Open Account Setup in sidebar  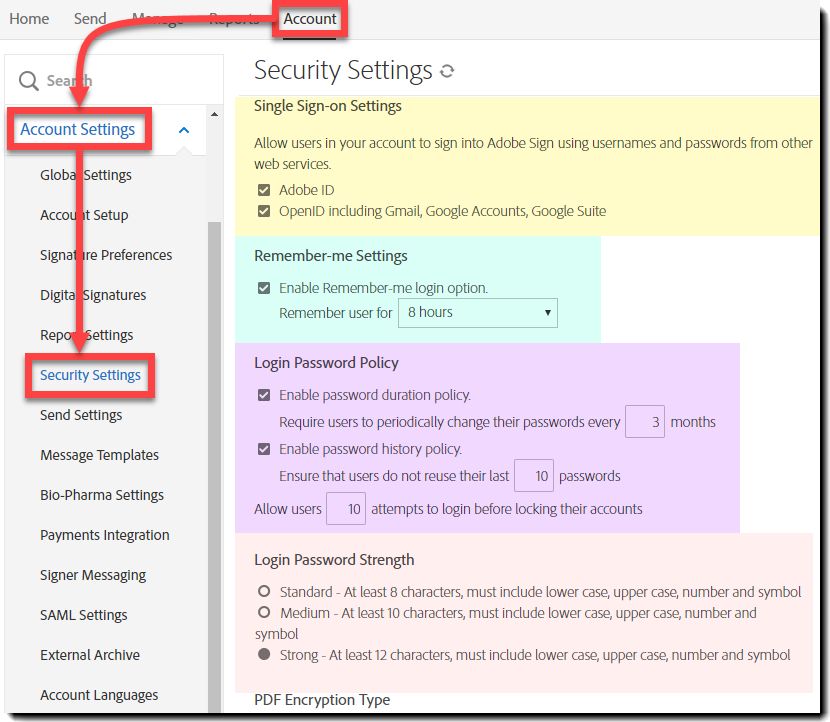click(x=84, y=215)
